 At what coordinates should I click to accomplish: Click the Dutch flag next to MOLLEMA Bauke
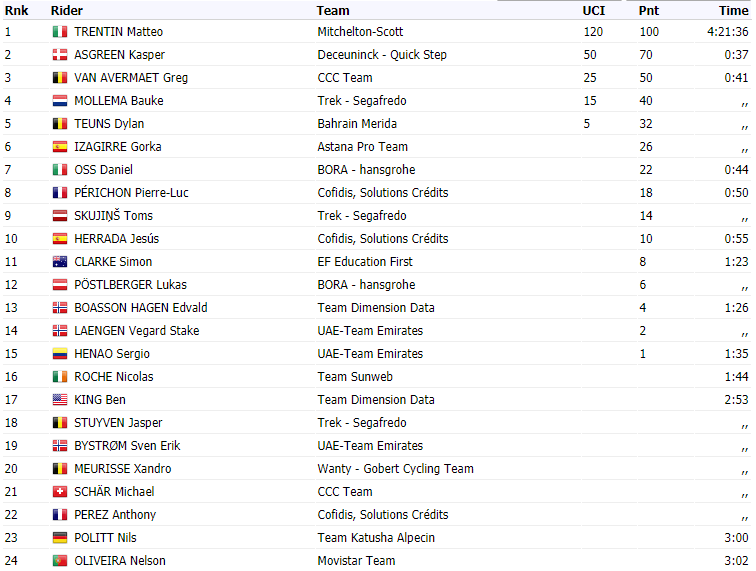tap(59, 101)
